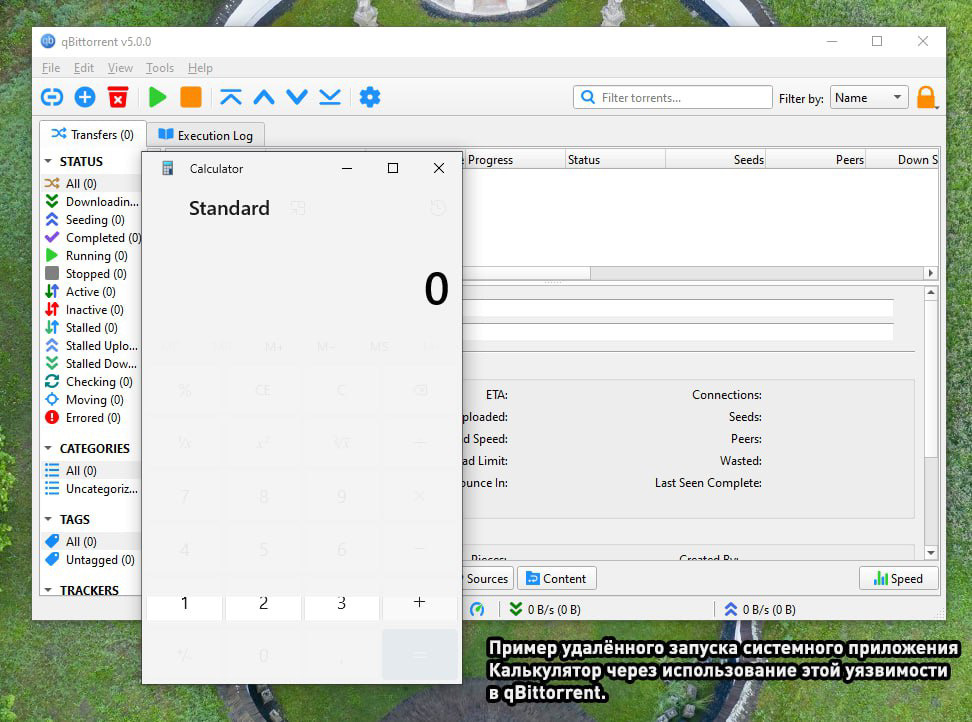972x722 pixels.
Task: Start torrents with the green play icon
Action: tap(157, 97)
